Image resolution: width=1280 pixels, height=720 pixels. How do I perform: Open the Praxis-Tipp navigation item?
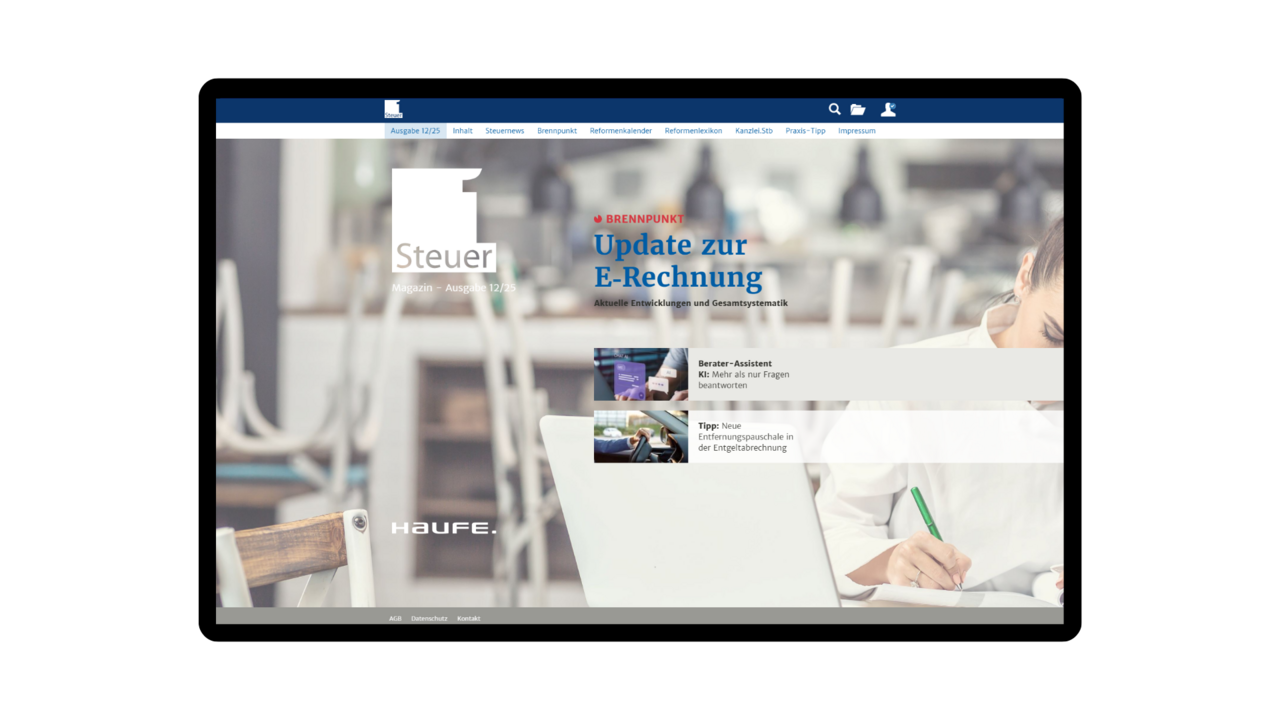coord(805,130)
